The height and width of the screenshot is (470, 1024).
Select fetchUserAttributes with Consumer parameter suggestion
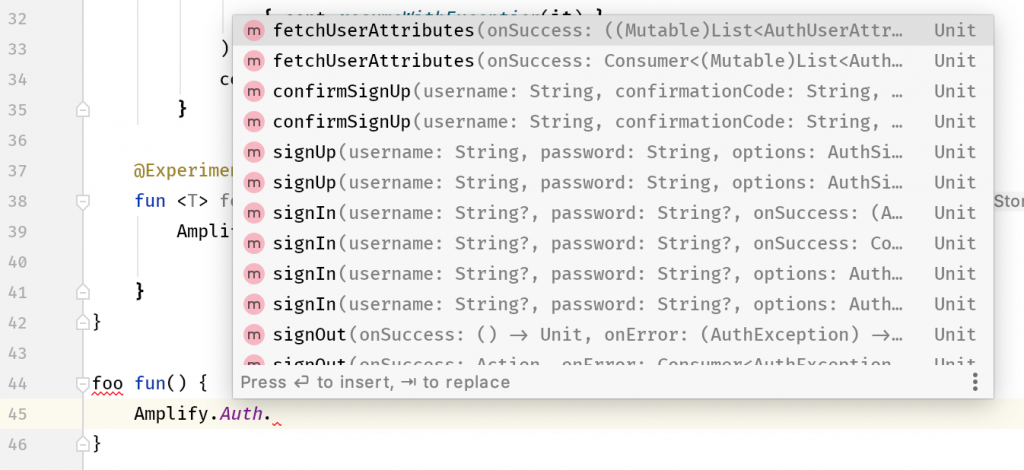613,61
